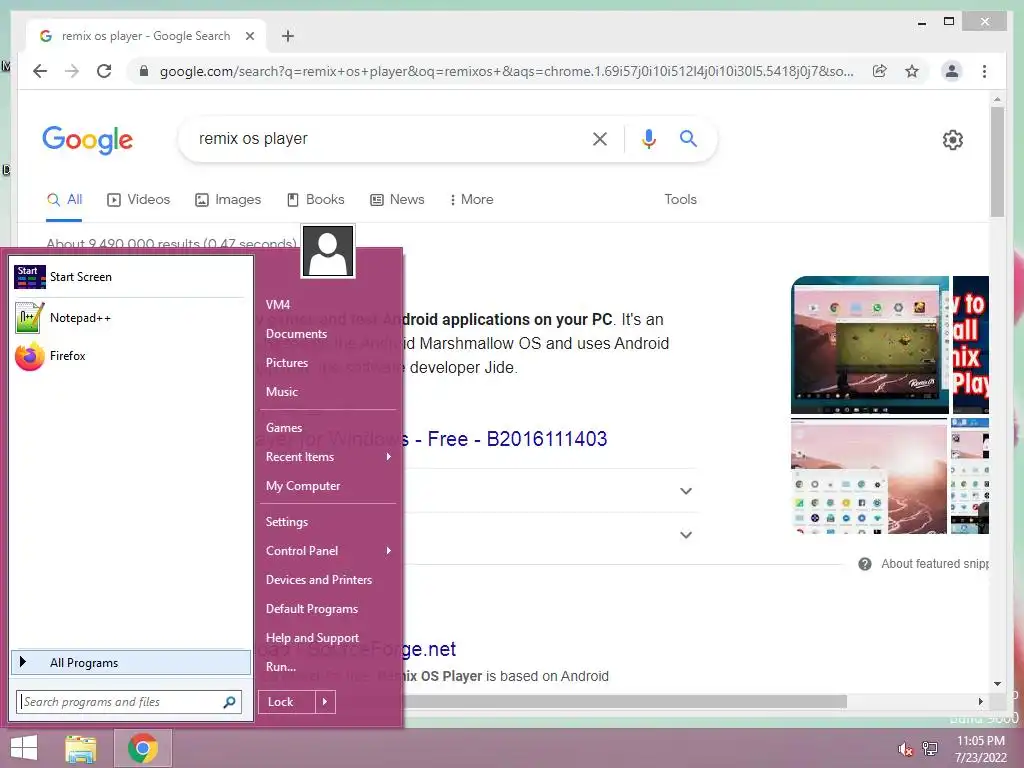Click the Windows Start button
Viewport: 1024px width, 768px height.
point(24,748)
